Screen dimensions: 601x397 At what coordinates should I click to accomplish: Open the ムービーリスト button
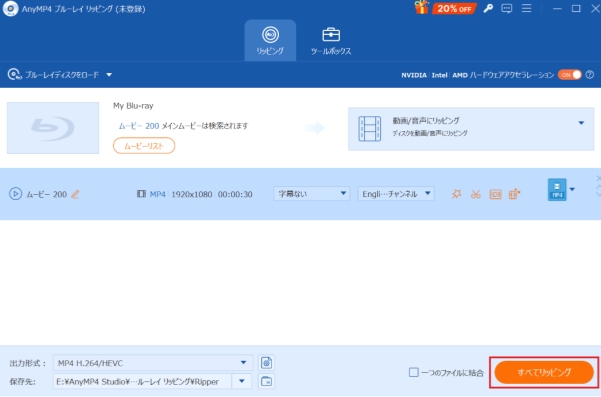144,146
